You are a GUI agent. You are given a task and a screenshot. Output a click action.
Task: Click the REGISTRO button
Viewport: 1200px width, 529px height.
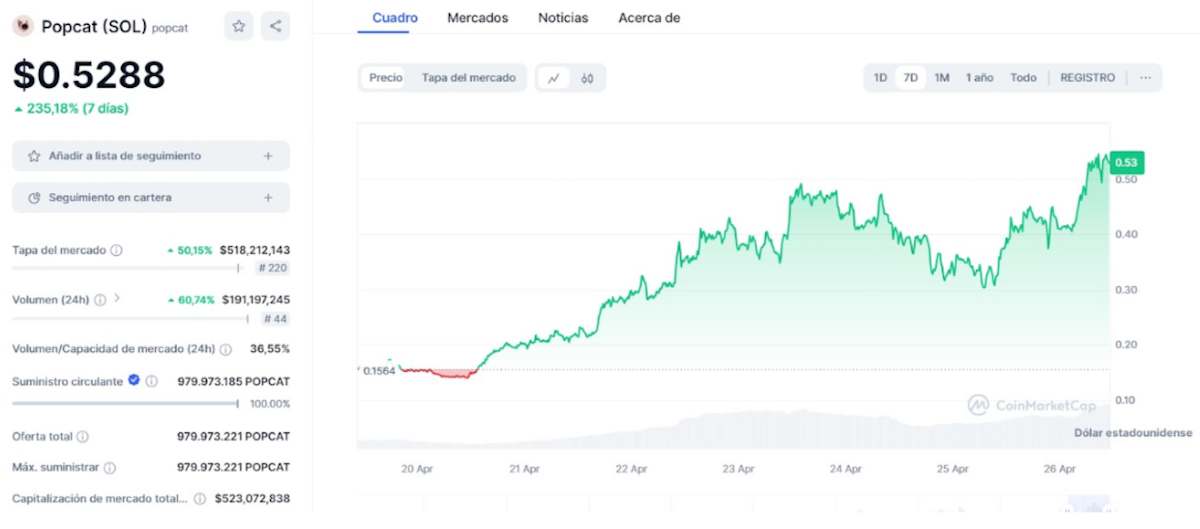(x=1087, y=78)
